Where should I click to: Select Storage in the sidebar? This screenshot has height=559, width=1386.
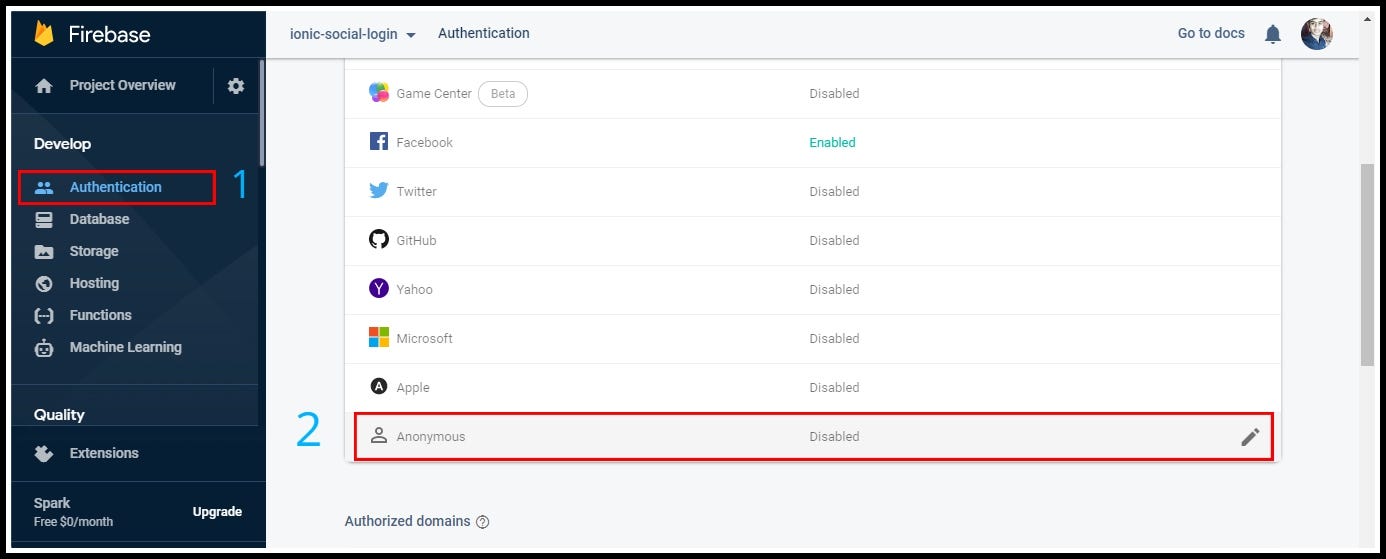point(94,251)
